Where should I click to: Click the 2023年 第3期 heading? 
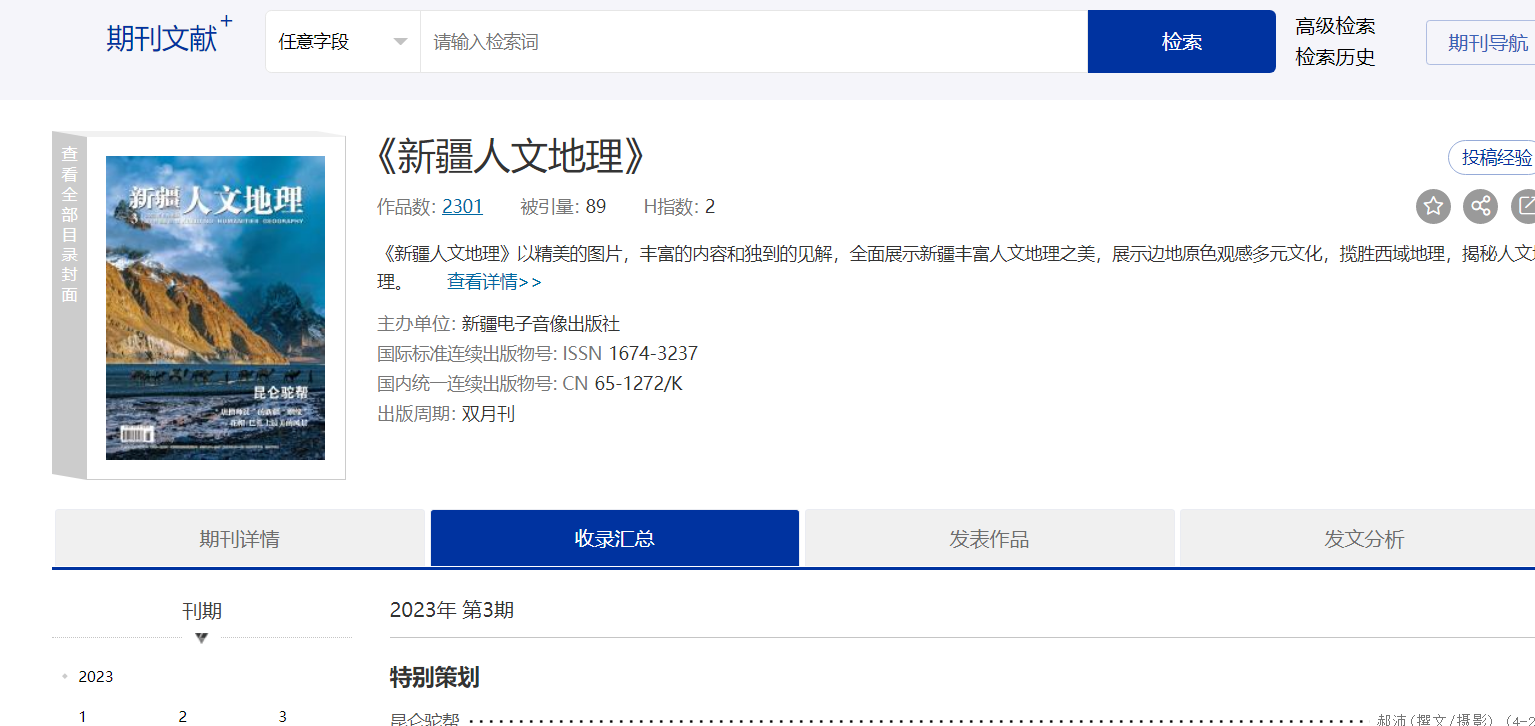tap(452, 610)
